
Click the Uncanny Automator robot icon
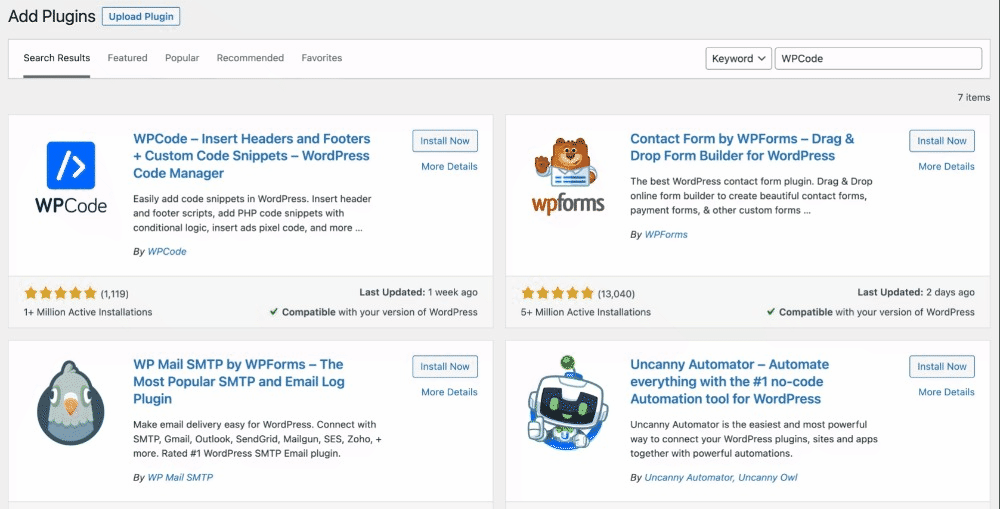pos(567,403)
